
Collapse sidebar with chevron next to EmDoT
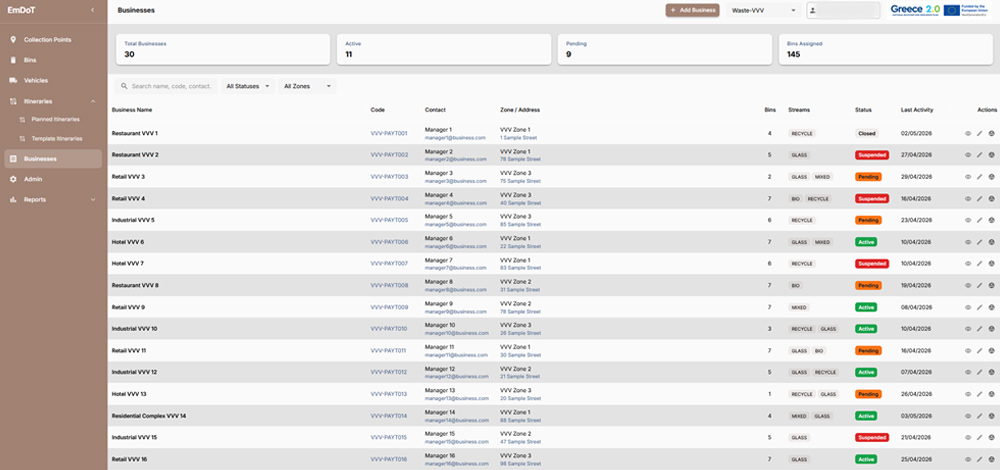[x=92, y=10]
